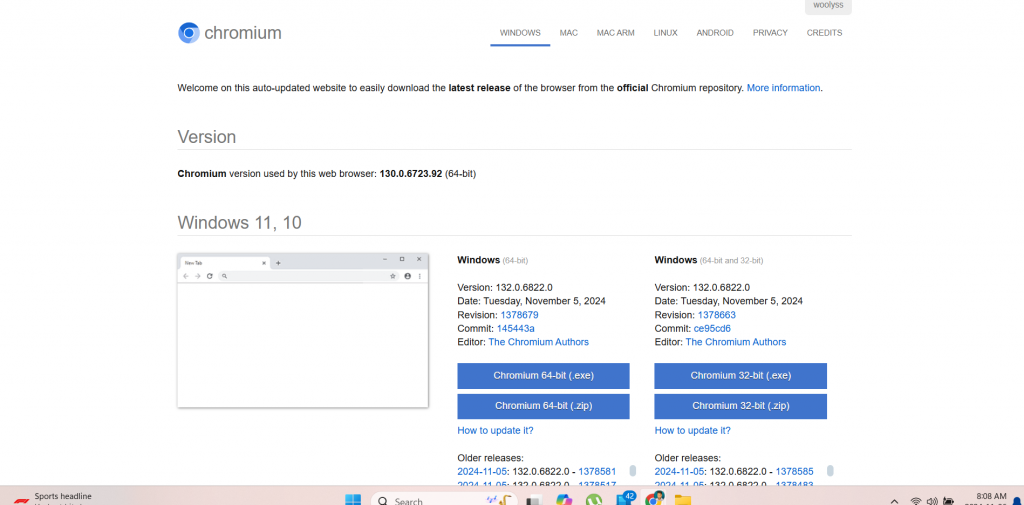Open 2024-11-05 link before revision 1378581

(483, 471)
